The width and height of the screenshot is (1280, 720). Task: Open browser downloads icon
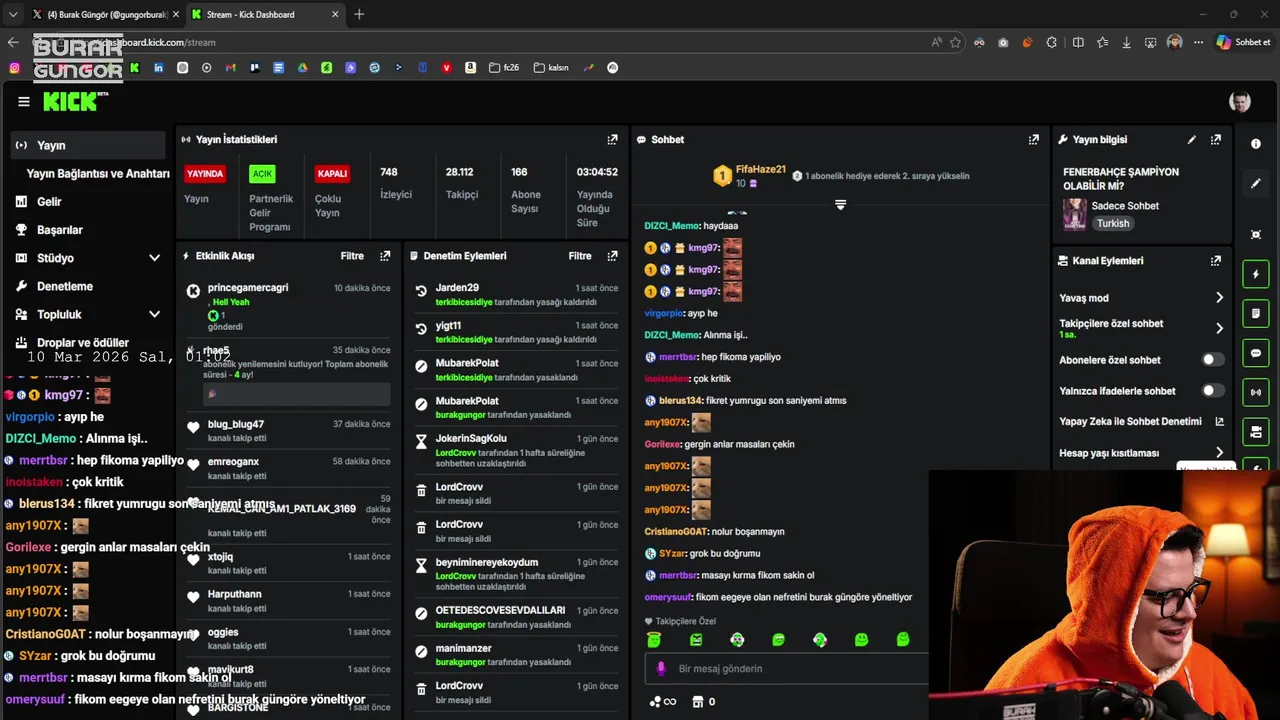point(1127,42)
